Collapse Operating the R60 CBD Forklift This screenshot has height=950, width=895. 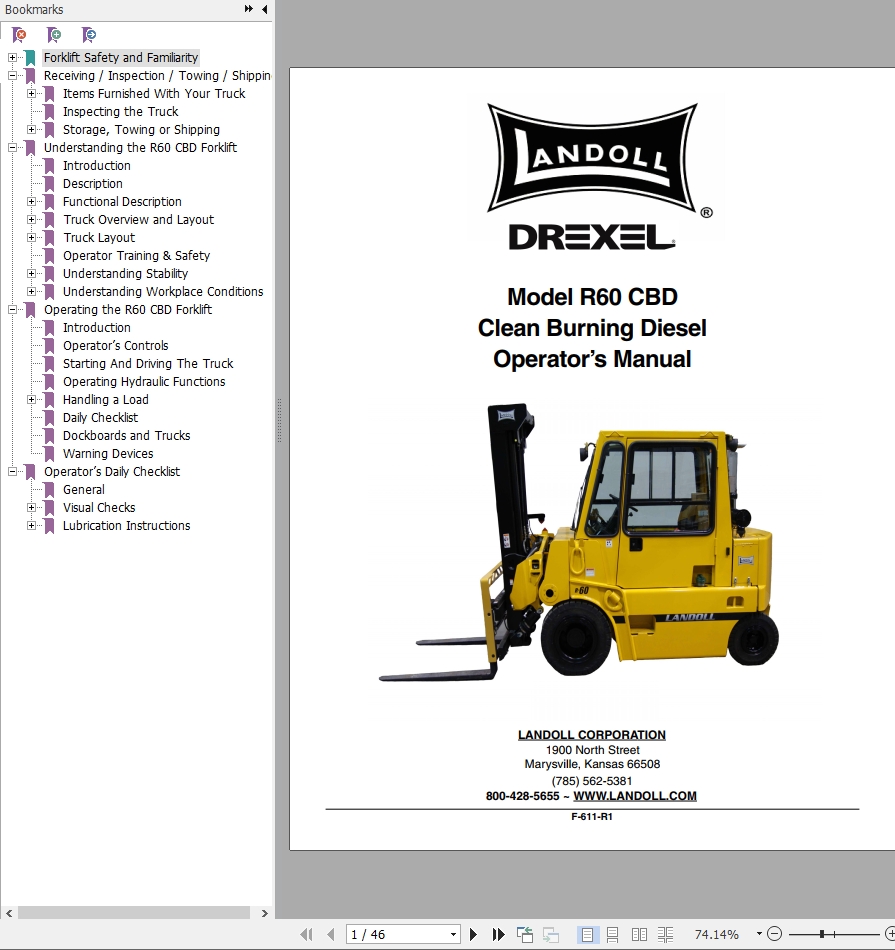click(x=12, y=310)
